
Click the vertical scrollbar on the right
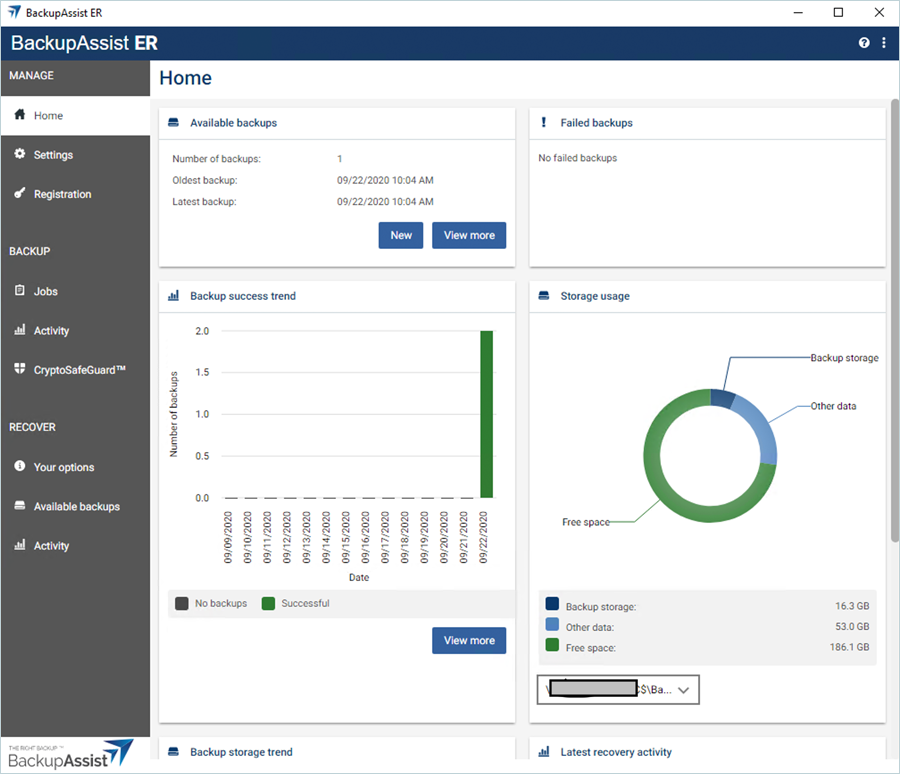[x=894, y=320]
